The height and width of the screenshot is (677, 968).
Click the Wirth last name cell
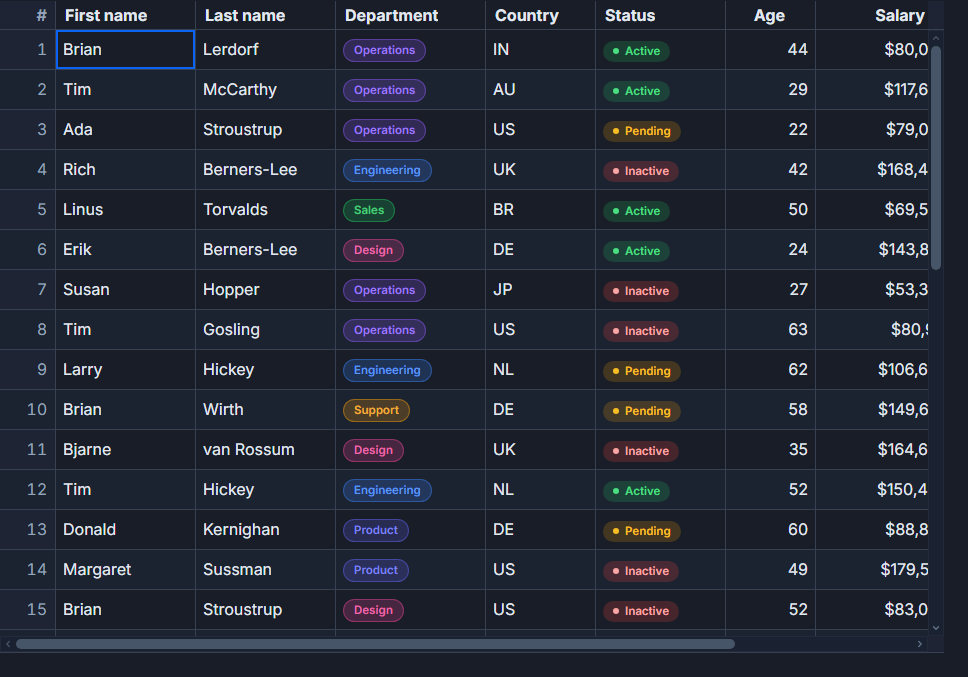tap(265, 409)
